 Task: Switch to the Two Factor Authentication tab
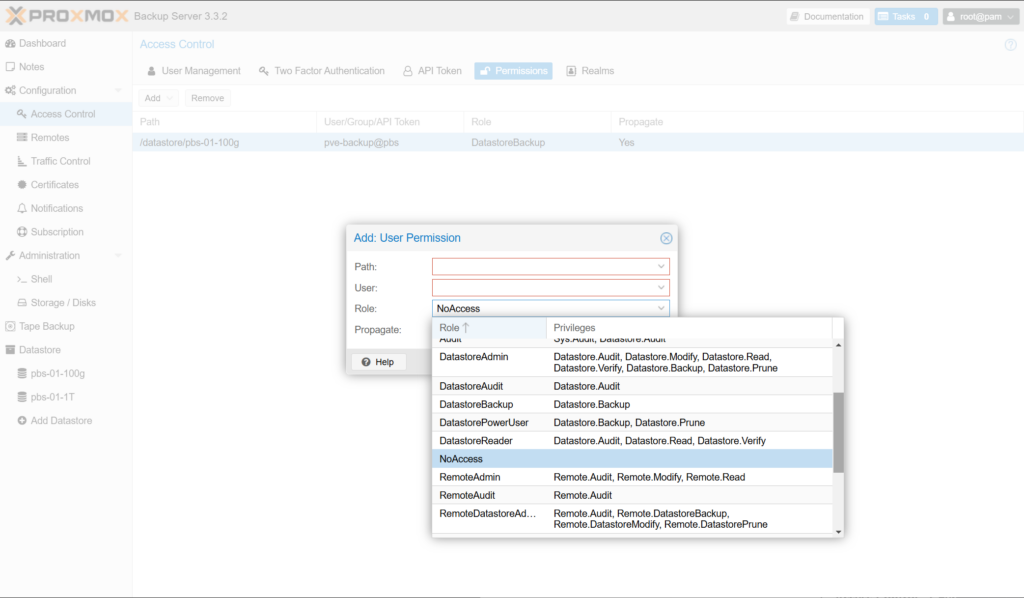tap(321, 71)
